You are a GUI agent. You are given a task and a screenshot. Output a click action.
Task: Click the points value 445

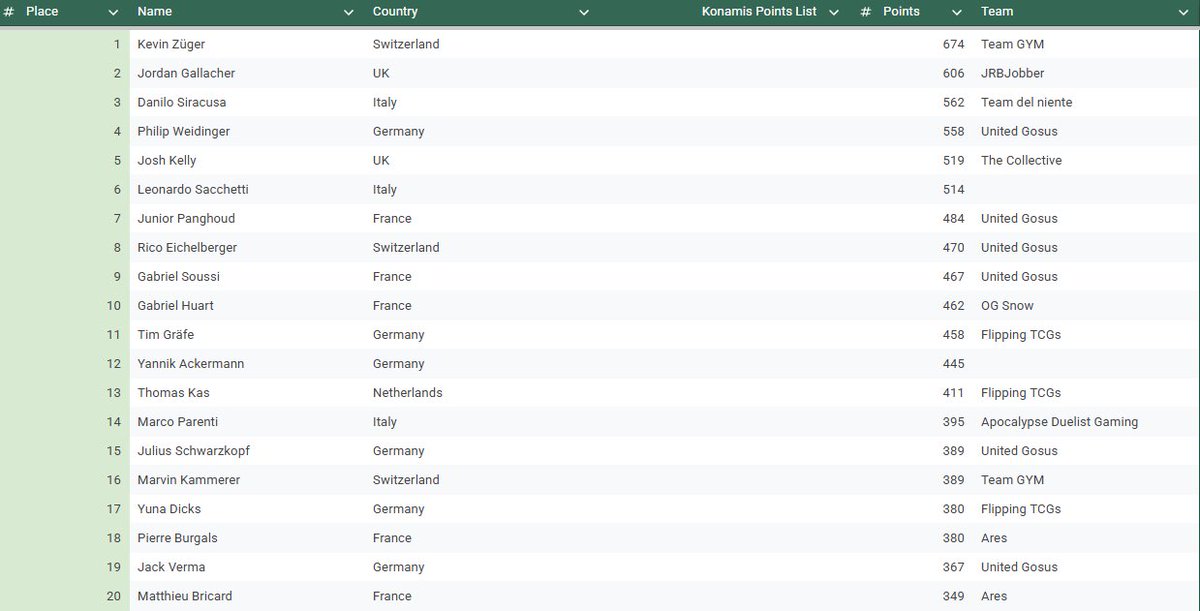953,363
